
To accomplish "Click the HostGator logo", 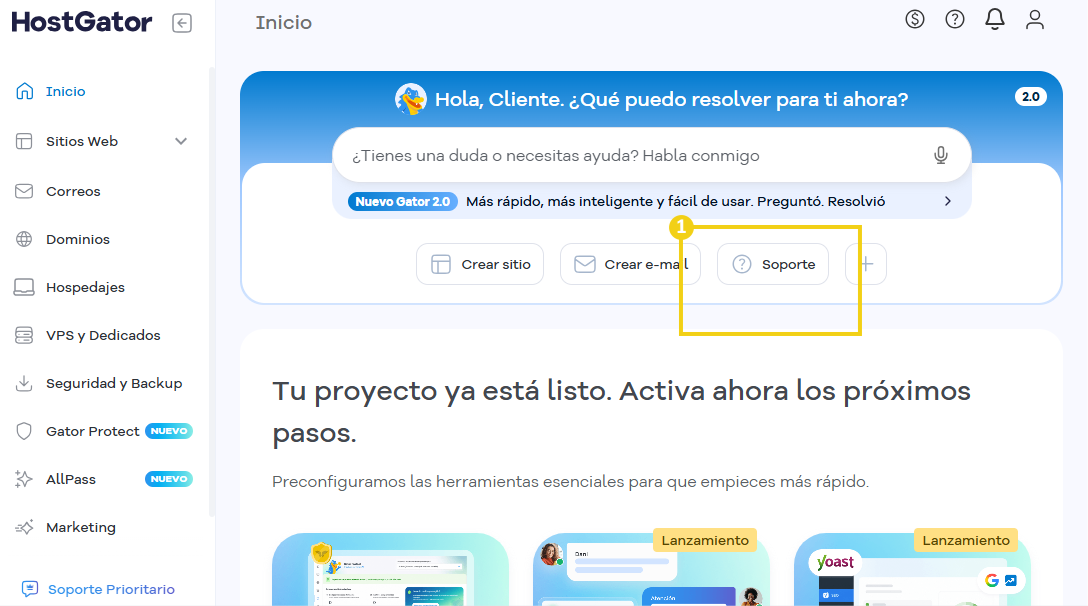I will (82, 22).
